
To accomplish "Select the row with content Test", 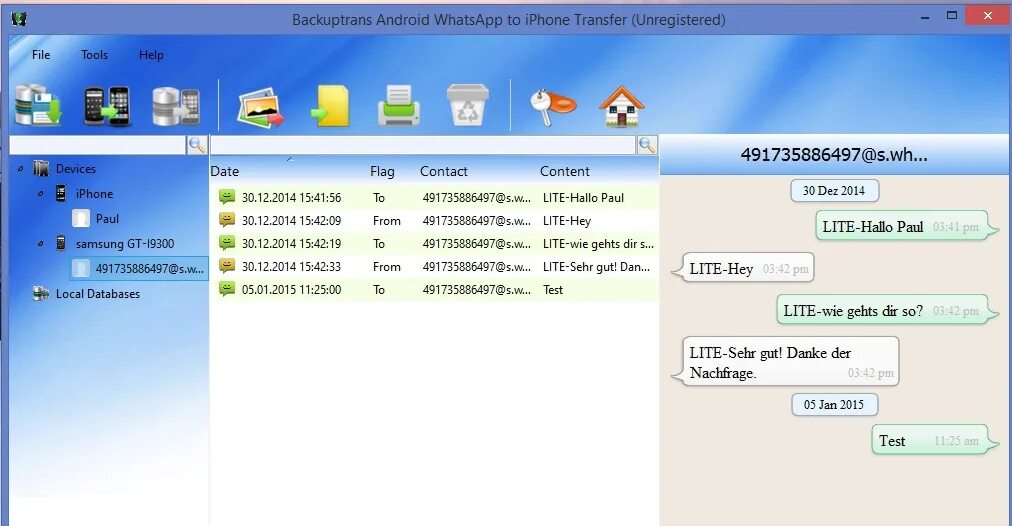I will [434, 290].
